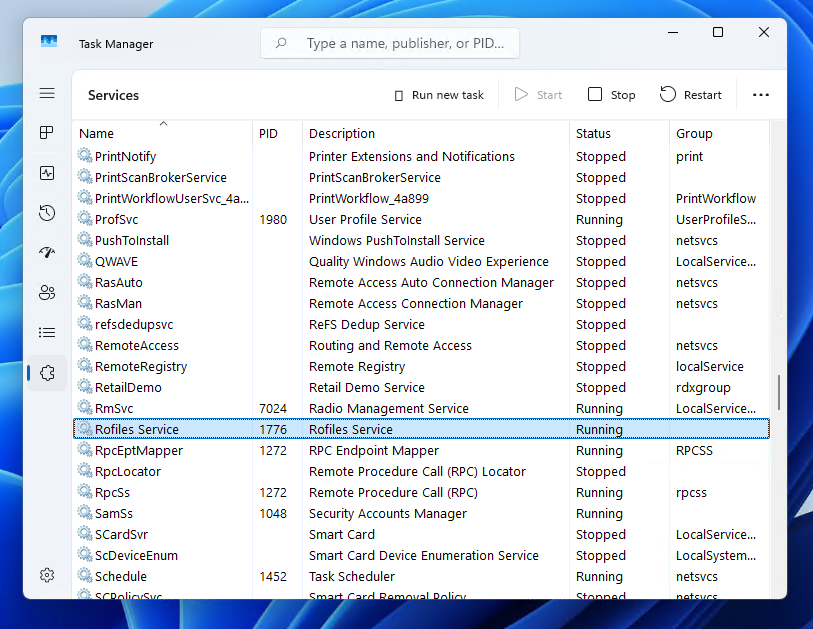Click the gear icon next to QWAVE

[x=85, y=260]
